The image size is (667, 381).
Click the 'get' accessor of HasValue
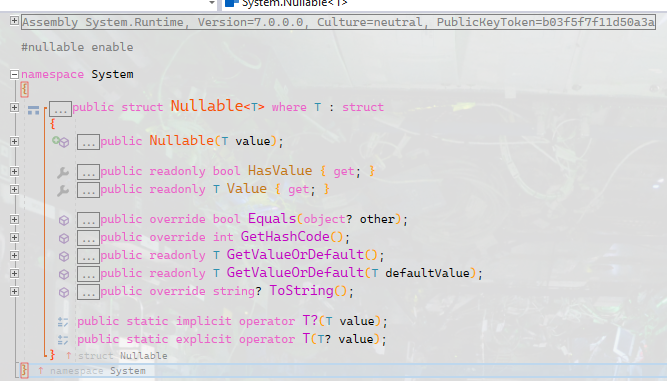pos(344,171)
